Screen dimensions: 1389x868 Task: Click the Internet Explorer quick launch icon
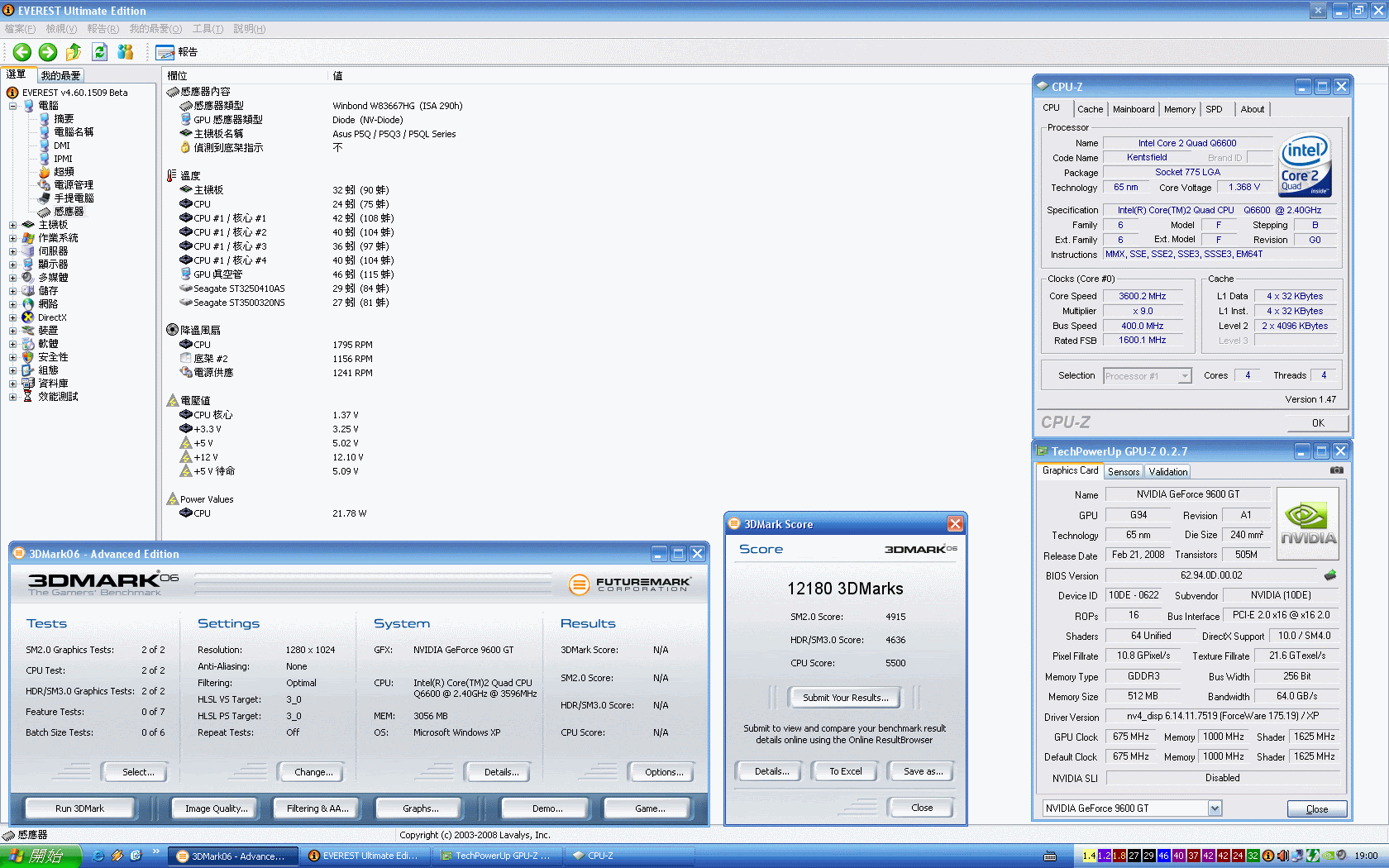pos(98,856)
